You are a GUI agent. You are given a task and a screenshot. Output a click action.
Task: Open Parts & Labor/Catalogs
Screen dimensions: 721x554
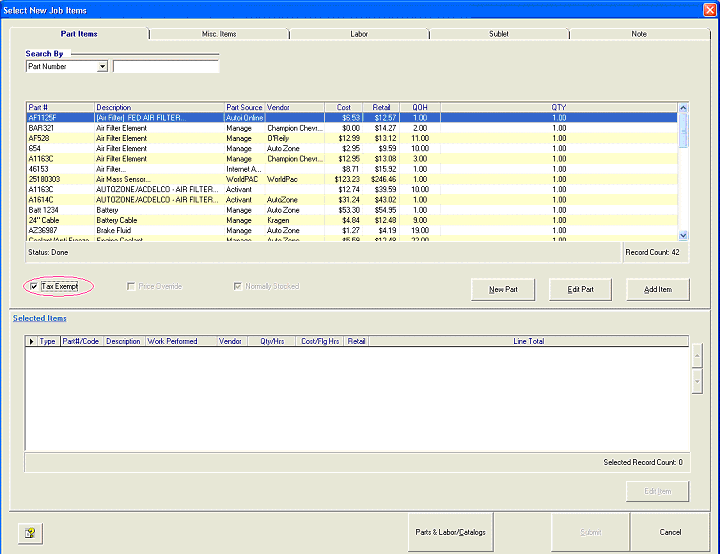coord(450,532)
